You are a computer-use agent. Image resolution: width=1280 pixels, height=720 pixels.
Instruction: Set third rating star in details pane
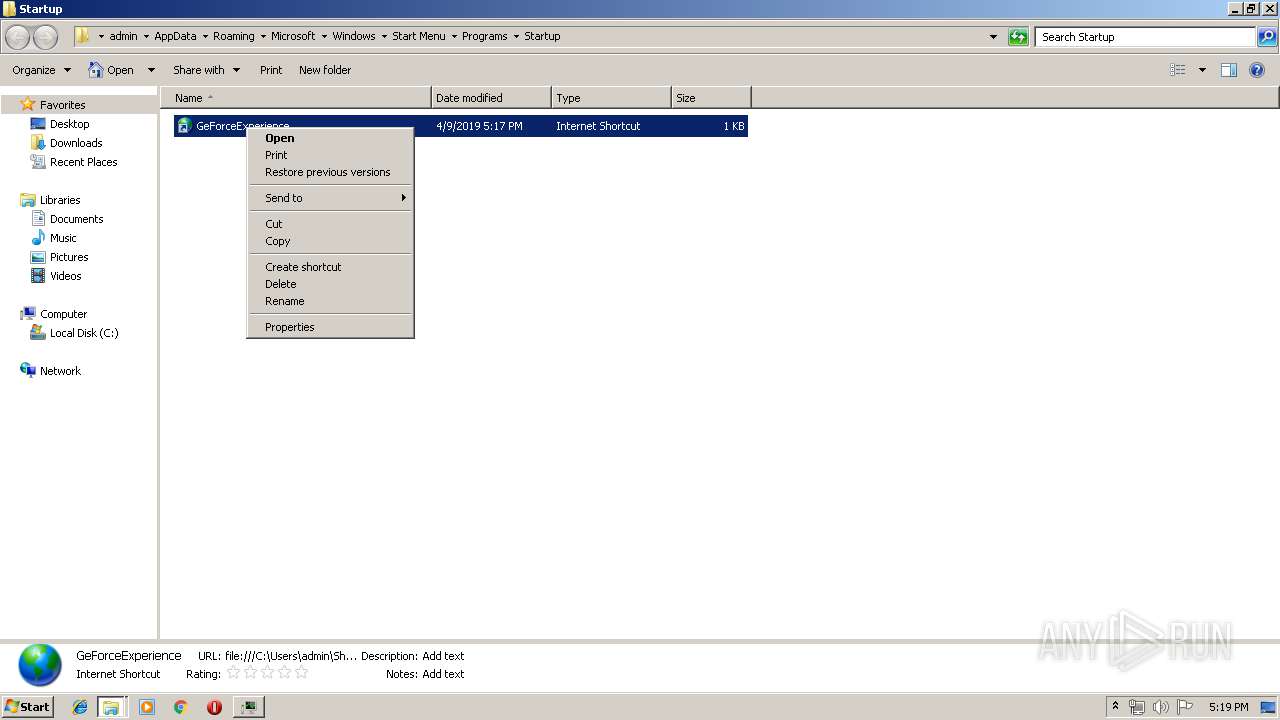[267, 673]
